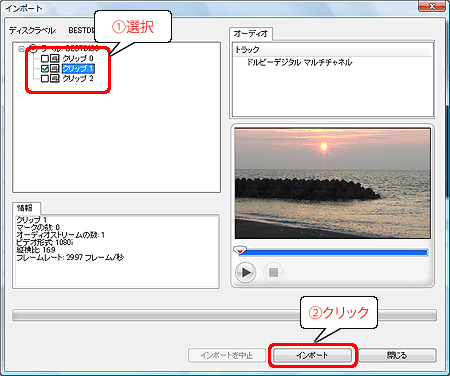Viewport: 450px width, 376px height.
Task: Click the blue preview seek bar
Action: tap(335, 253)
